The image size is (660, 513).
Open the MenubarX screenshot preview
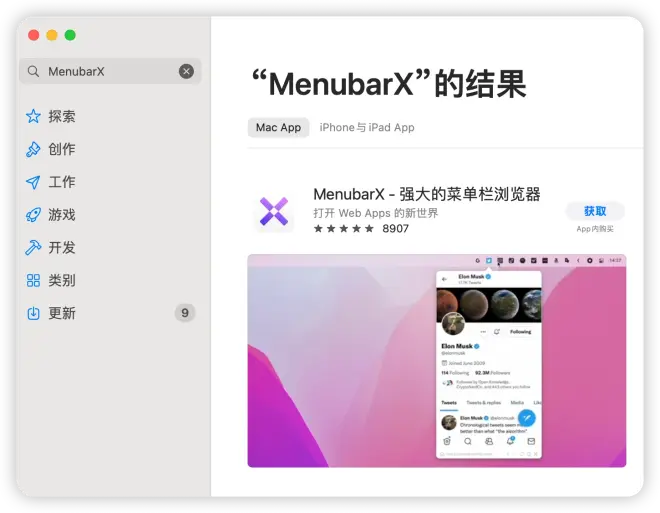point(436,360)
